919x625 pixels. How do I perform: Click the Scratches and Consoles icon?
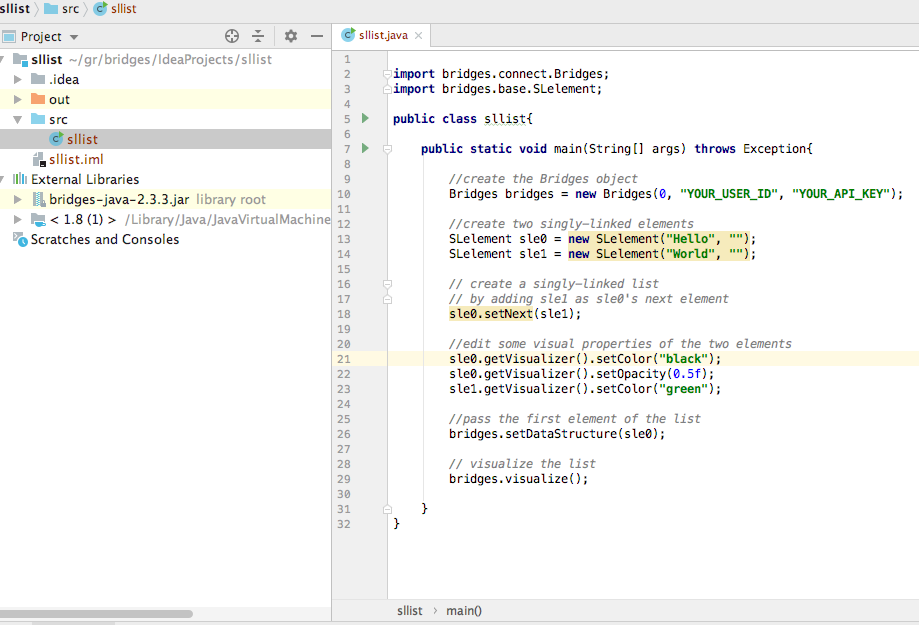point(21,239)
